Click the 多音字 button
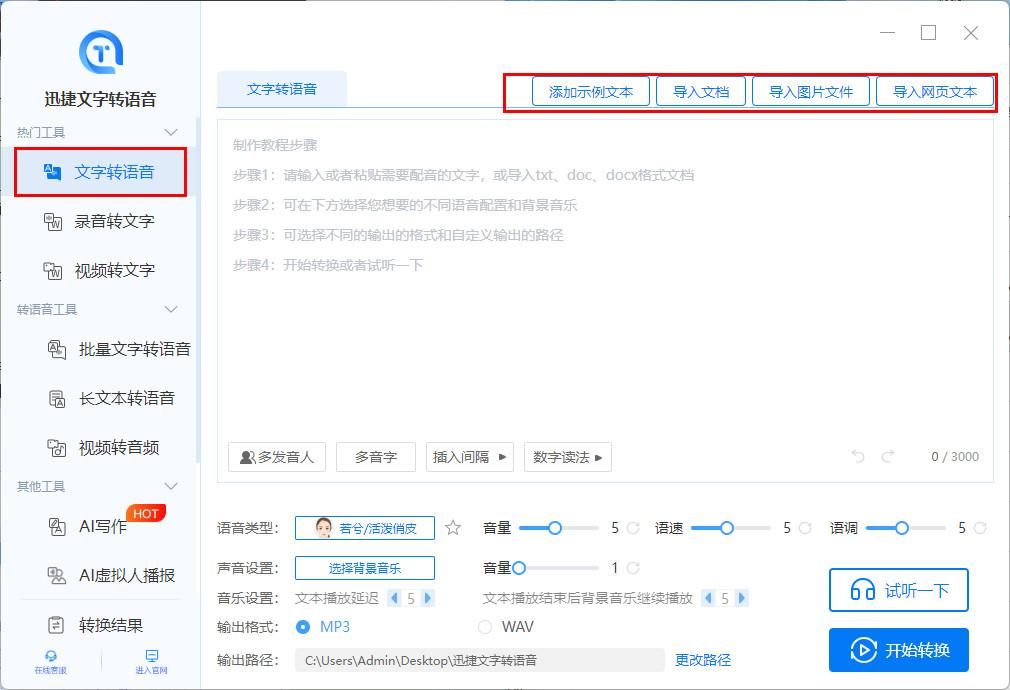The height and width of the screenshot is (690, 1010). (x=376, y=457)
